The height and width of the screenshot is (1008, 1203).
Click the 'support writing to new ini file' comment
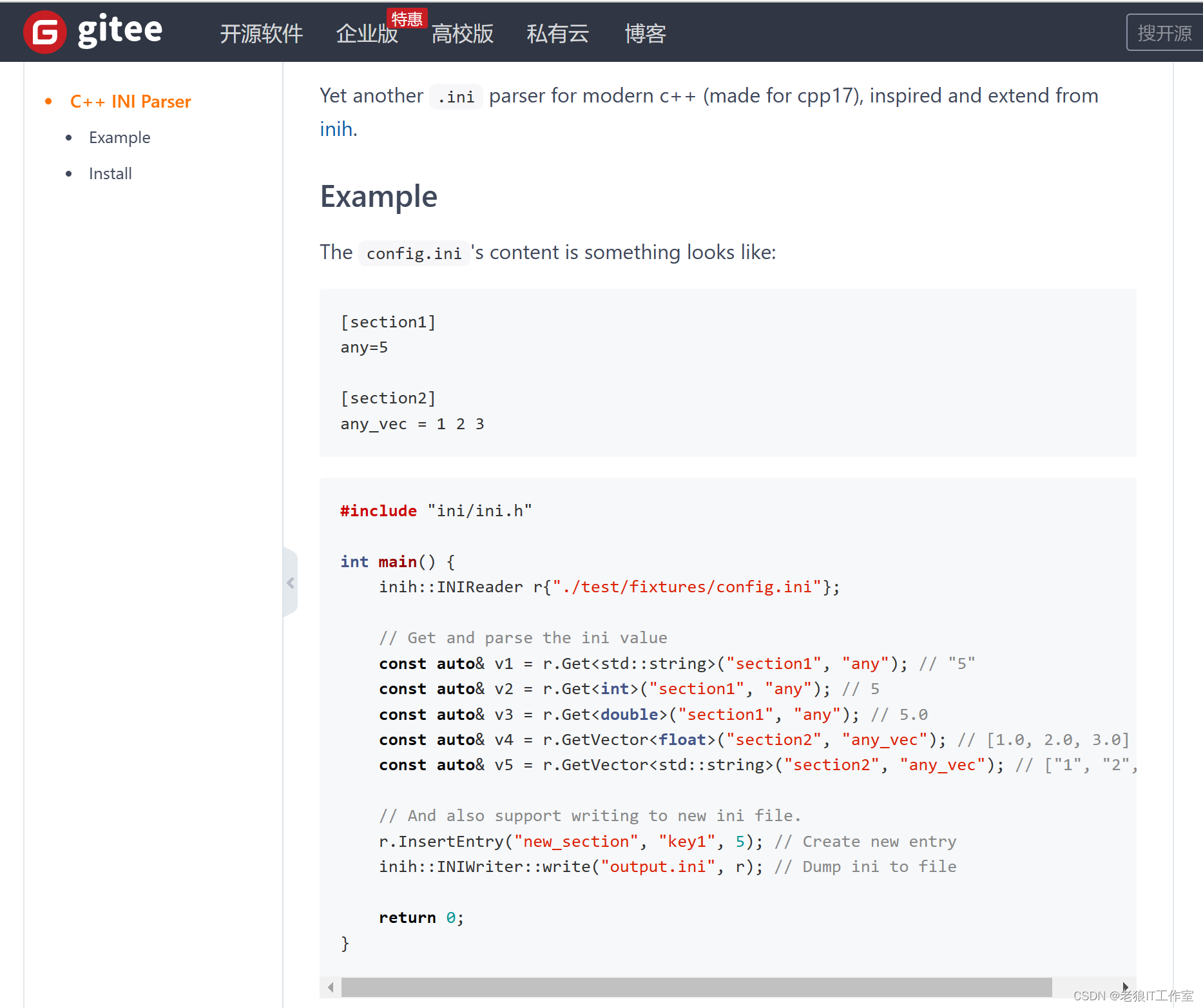pos(590,816)
